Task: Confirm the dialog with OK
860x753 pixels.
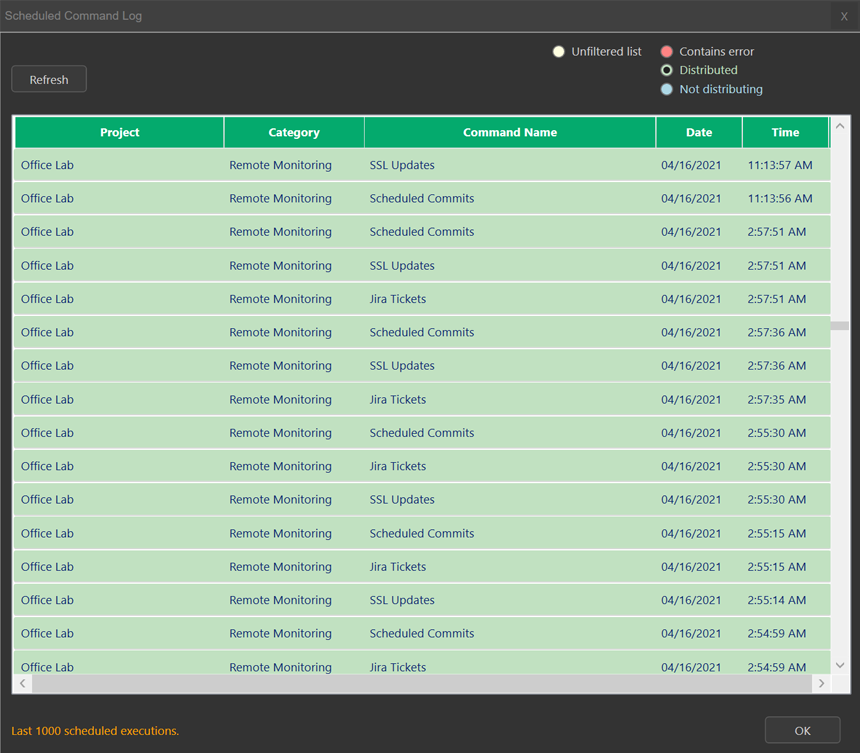Action: [802, 730]
